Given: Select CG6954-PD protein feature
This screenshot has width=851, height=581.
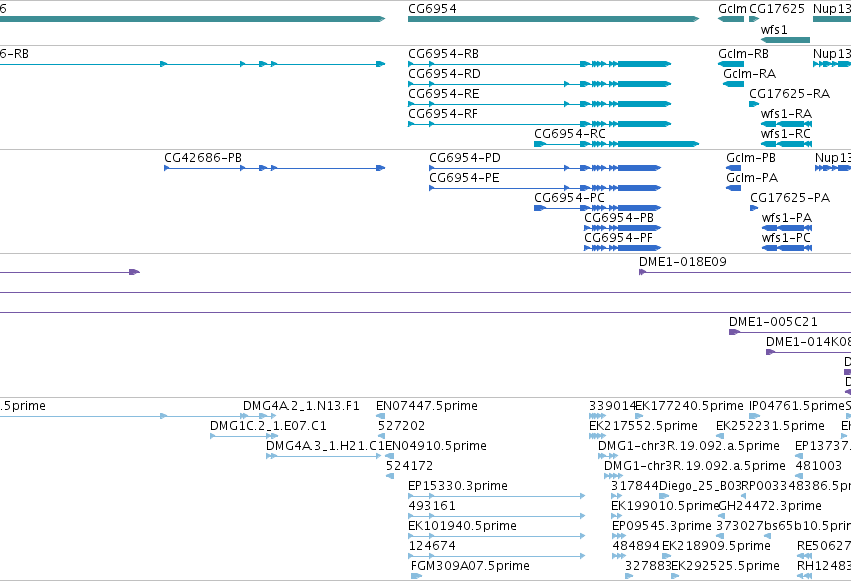Looking at the screenshot, I should (x=545, y=168).
